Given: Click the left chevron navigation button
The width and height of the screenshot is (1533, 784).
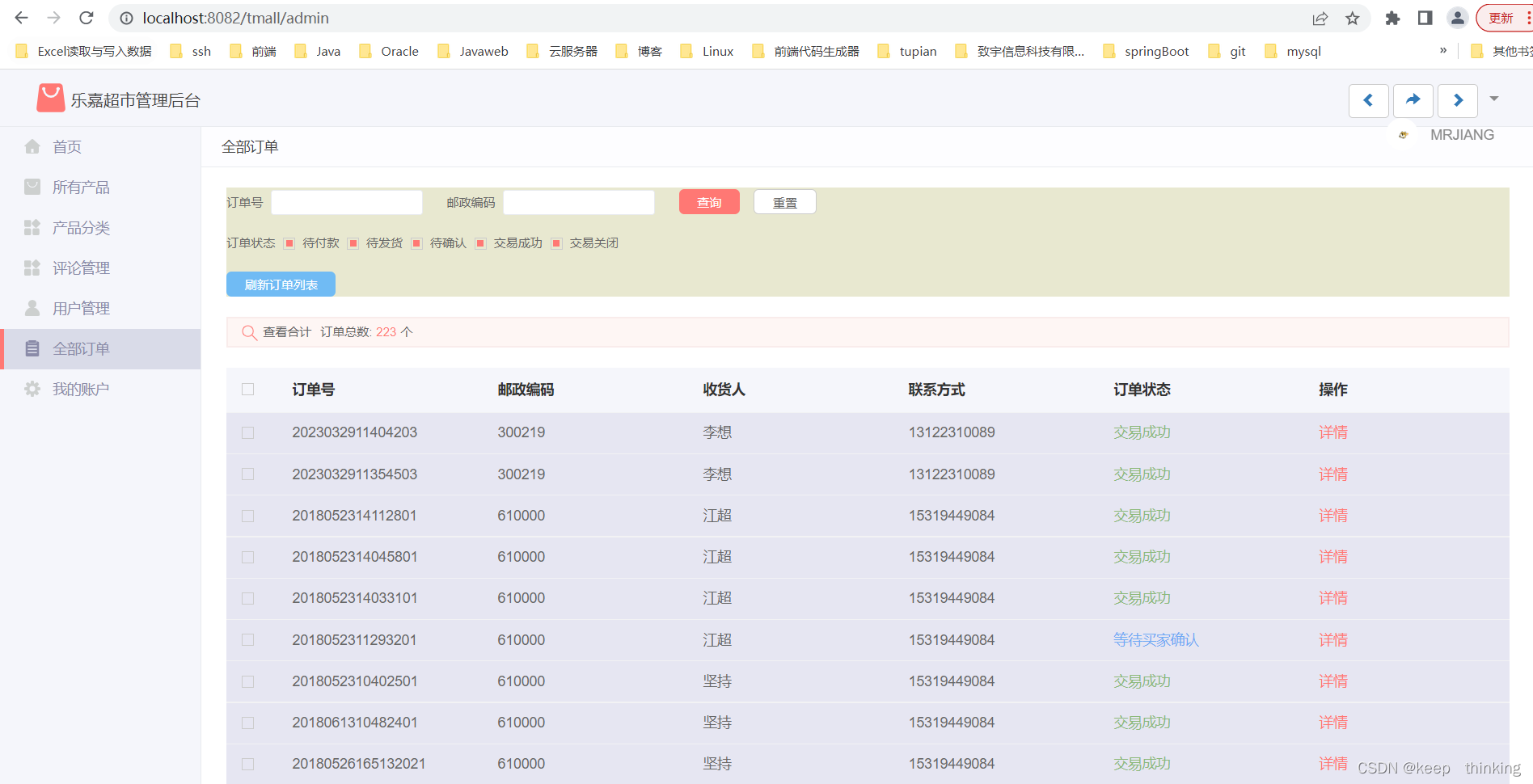Looking at the screenshot, I should coord(1369,100).
